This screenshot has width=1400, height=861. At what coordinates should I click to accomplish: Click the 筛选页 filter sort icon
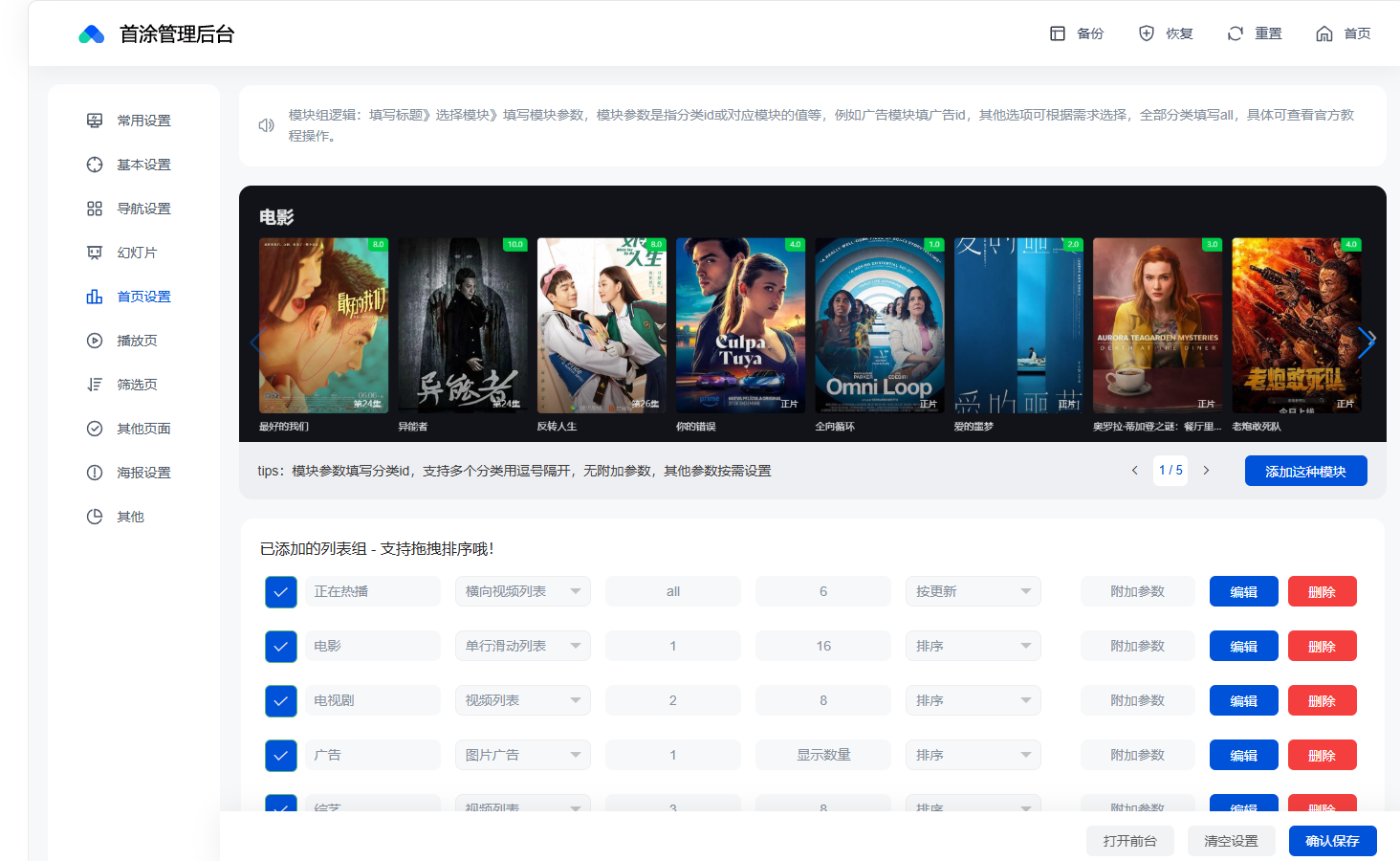(95, 385)
